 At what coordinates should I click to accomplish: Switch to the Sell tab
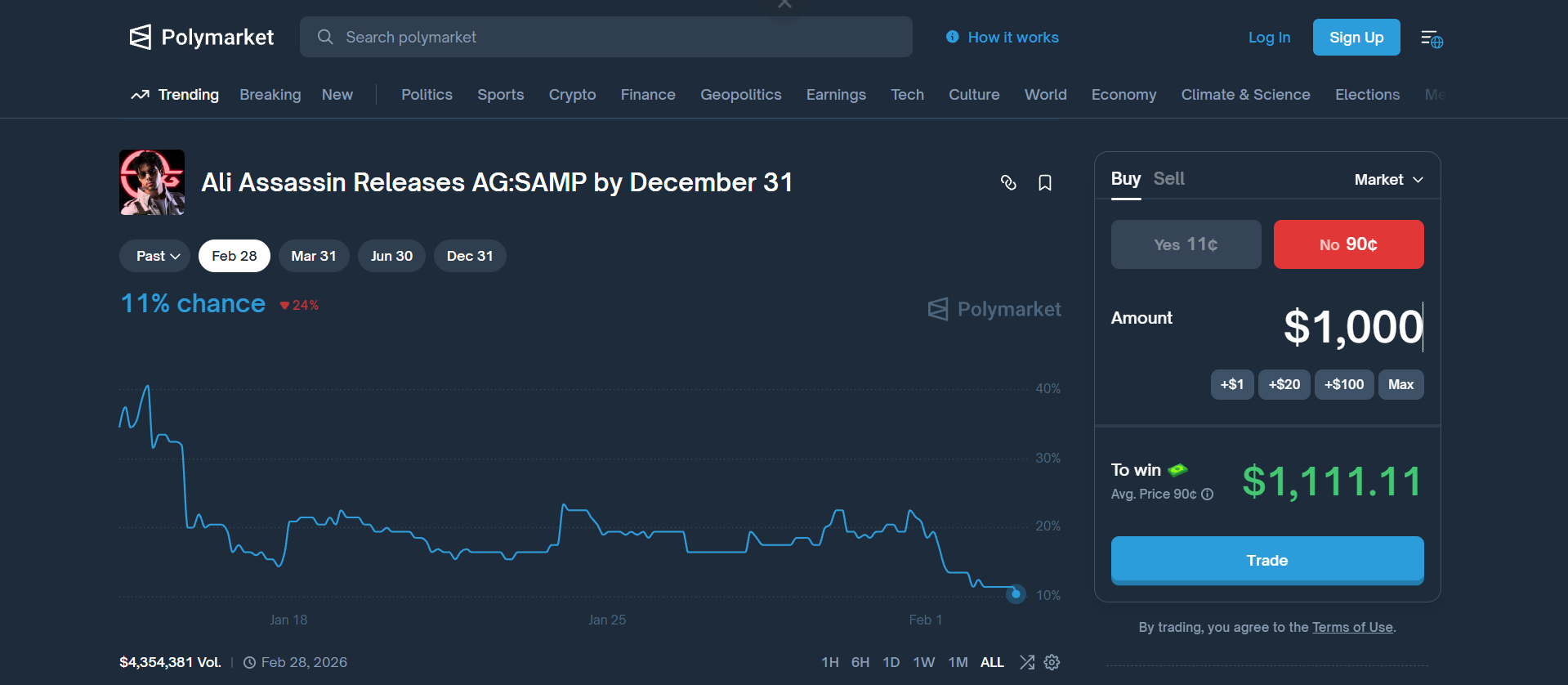(x=1168, y=179)
